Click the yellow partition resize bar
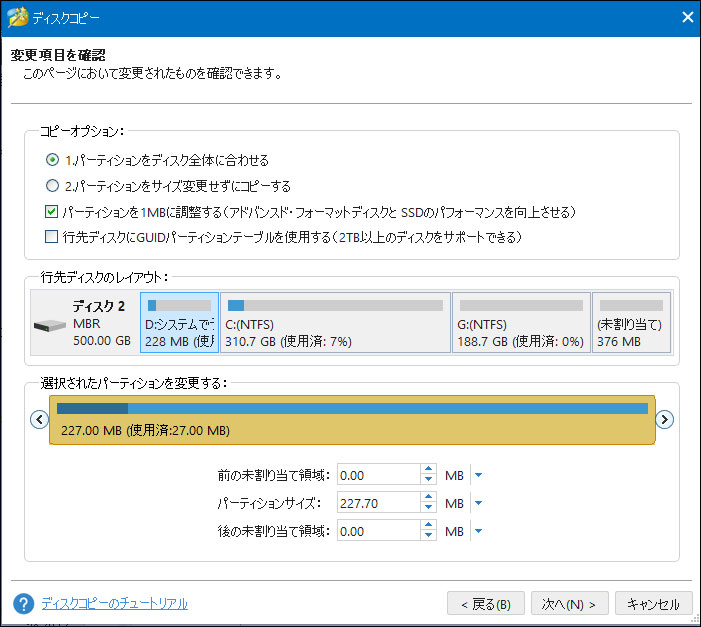701x627 pixels. click(x=352, y=419)
